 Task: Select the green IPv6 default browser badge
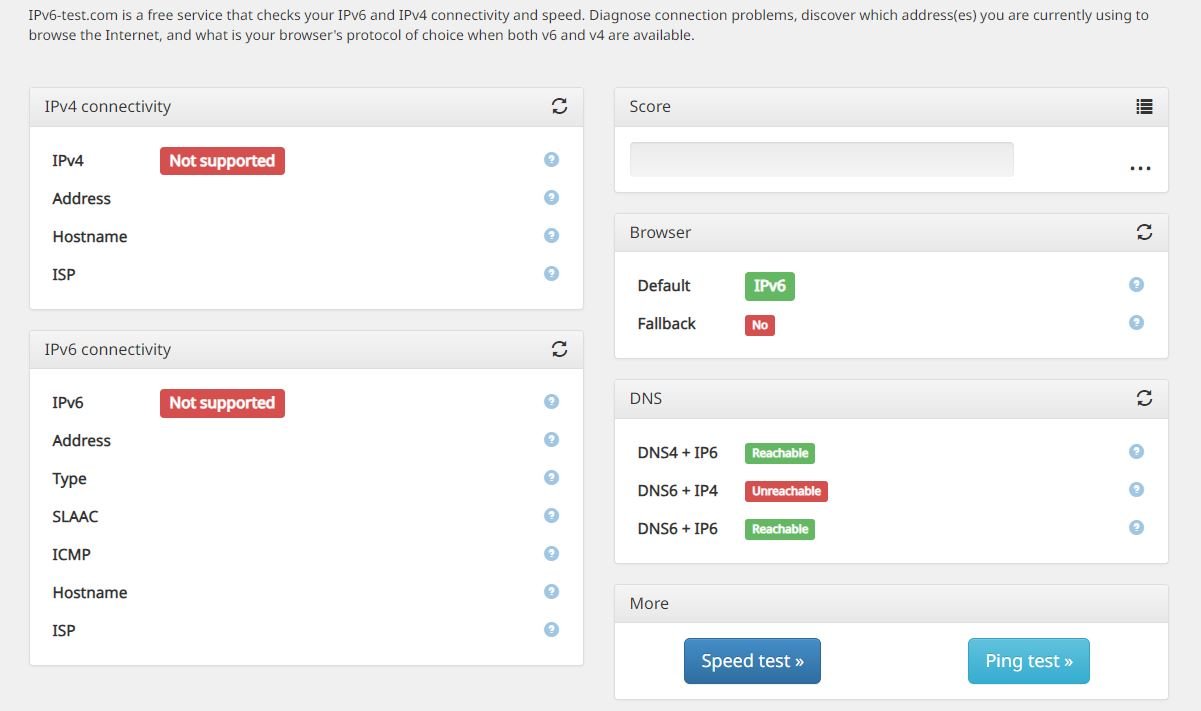(769, 286)
